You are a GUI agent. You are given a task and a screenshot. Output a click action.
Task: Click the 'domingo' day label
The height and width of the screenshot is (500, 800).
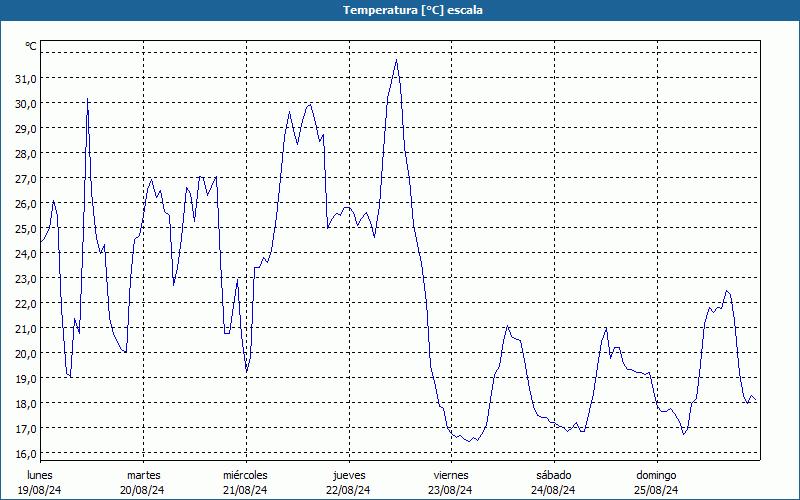click(x=656, y=475)
